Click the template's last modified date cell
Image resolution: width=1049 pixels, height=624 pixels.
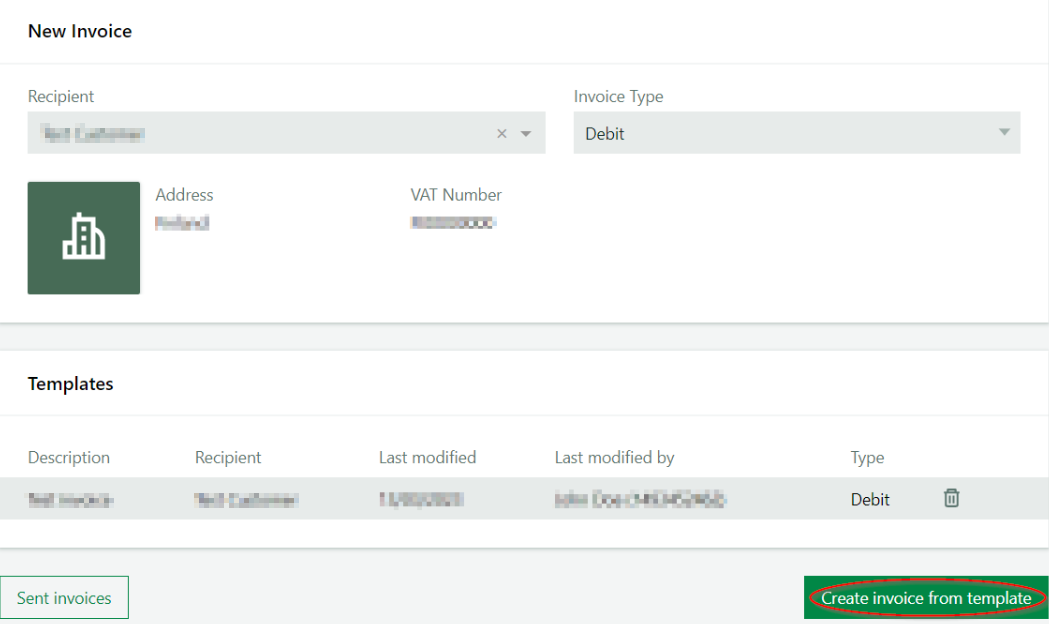click(420, 499)
